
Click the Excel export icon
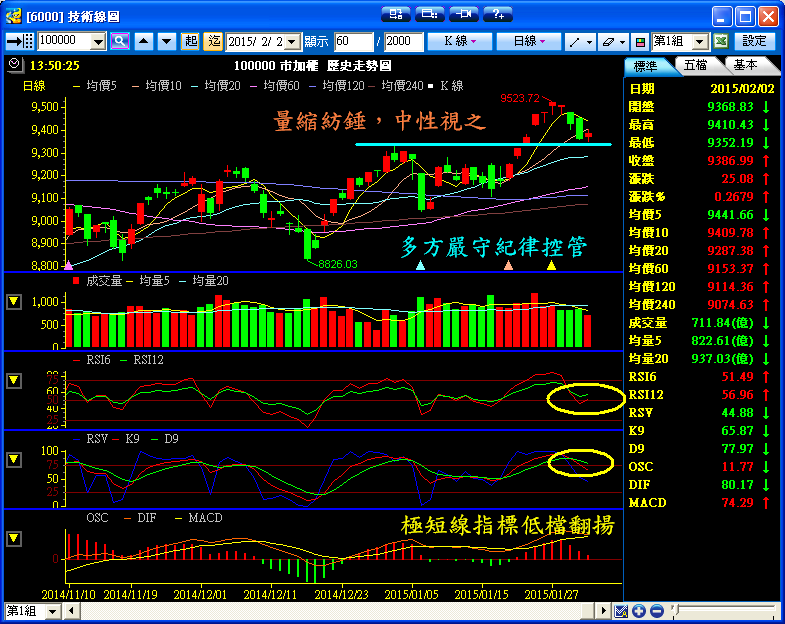[720, 41]
